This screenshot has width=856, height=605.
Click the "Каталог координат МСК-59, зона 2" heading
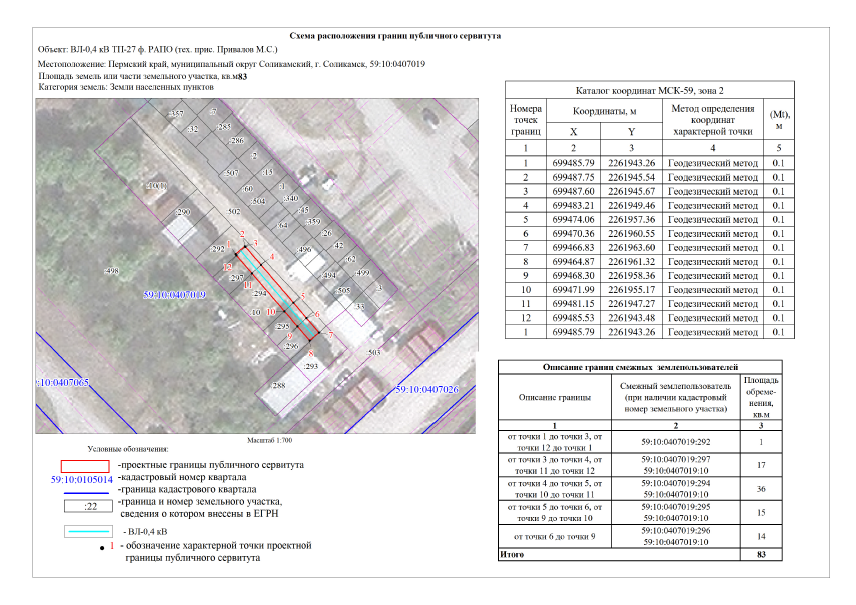click(650, 91)
